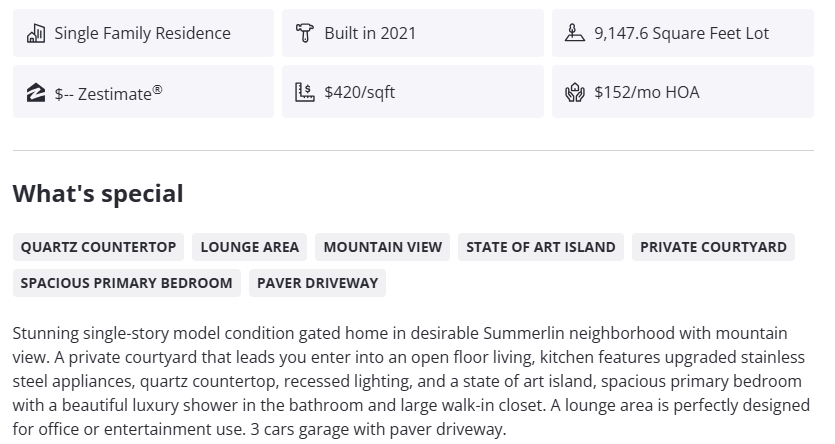Select the Quartz Countertop tag

click(x=98, y=247)
